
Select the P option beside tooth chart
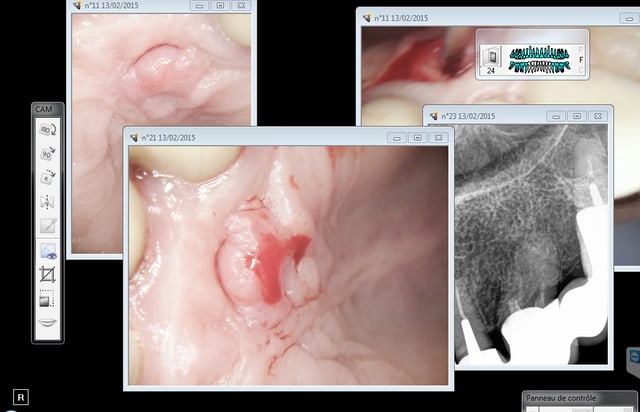point(581,48)
